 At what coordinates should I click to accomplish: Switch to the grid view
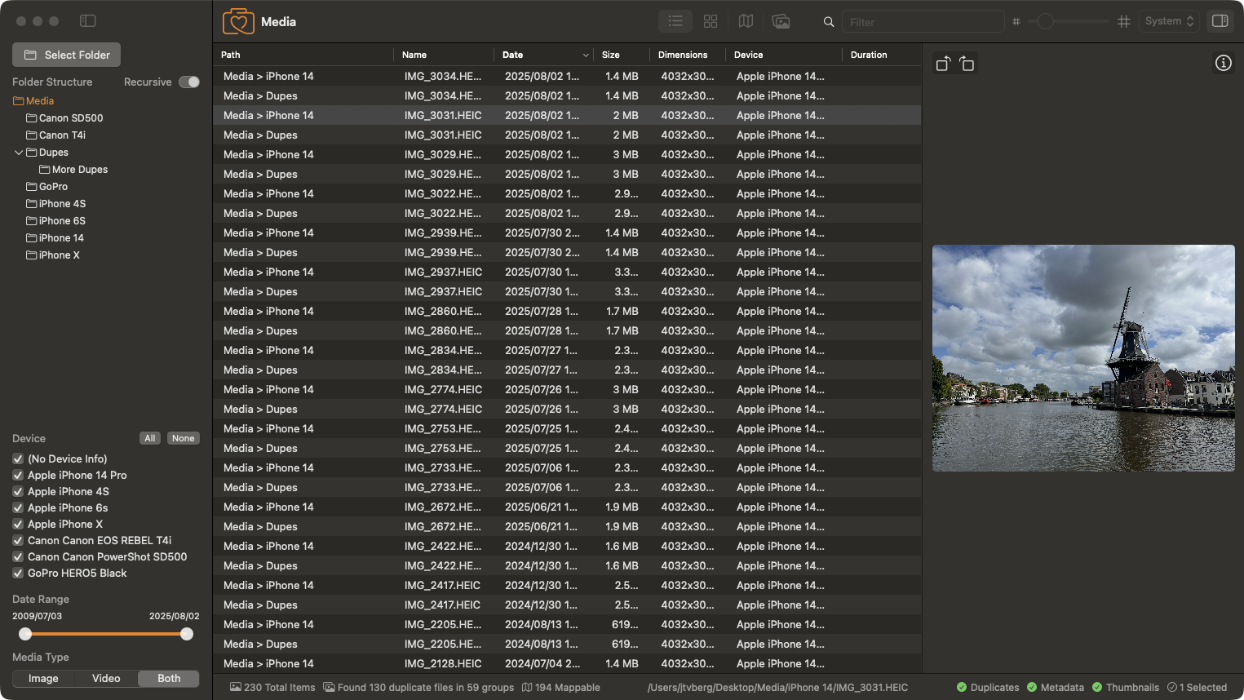[x=710, y=20]
